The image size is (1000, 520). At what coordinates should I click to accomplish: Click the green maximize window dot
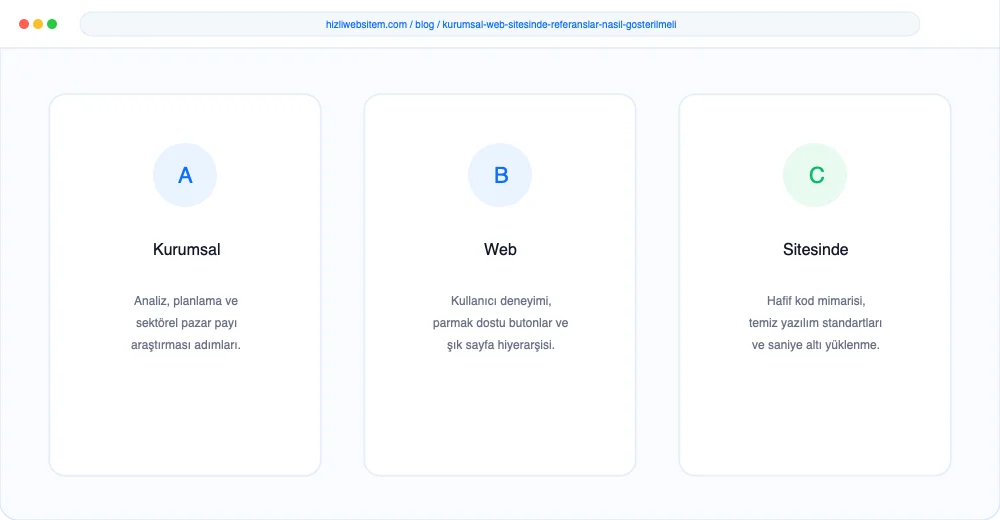[52, 24]
